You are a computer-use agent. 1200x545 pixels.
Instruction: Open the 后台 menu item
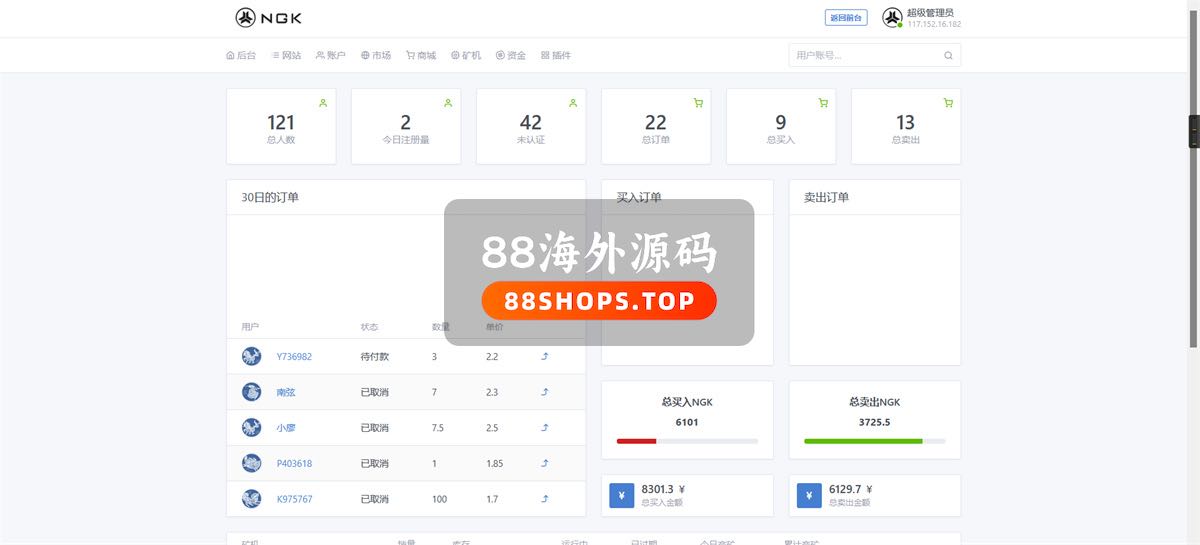241,56
